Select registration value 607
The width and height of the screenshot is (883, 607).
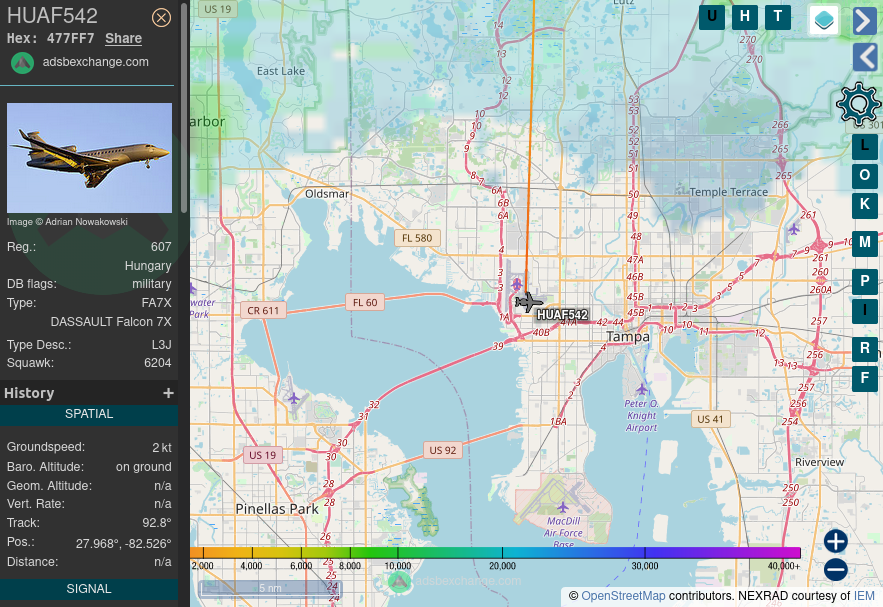(x=161, y=247)
